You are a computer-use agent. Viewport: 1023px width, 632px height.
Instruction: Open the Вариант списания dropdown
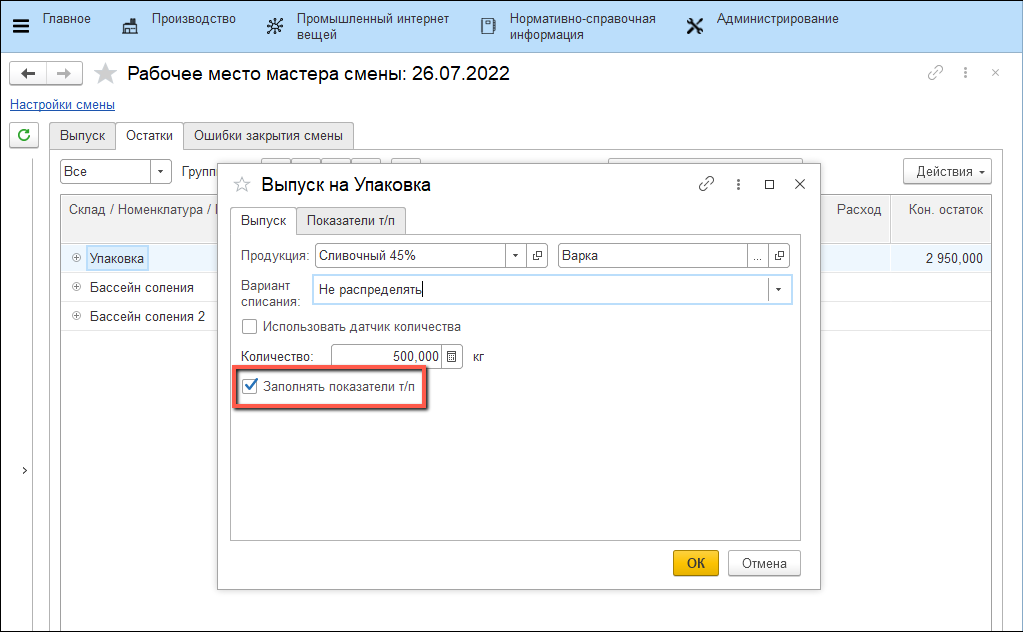coord(779,289)
